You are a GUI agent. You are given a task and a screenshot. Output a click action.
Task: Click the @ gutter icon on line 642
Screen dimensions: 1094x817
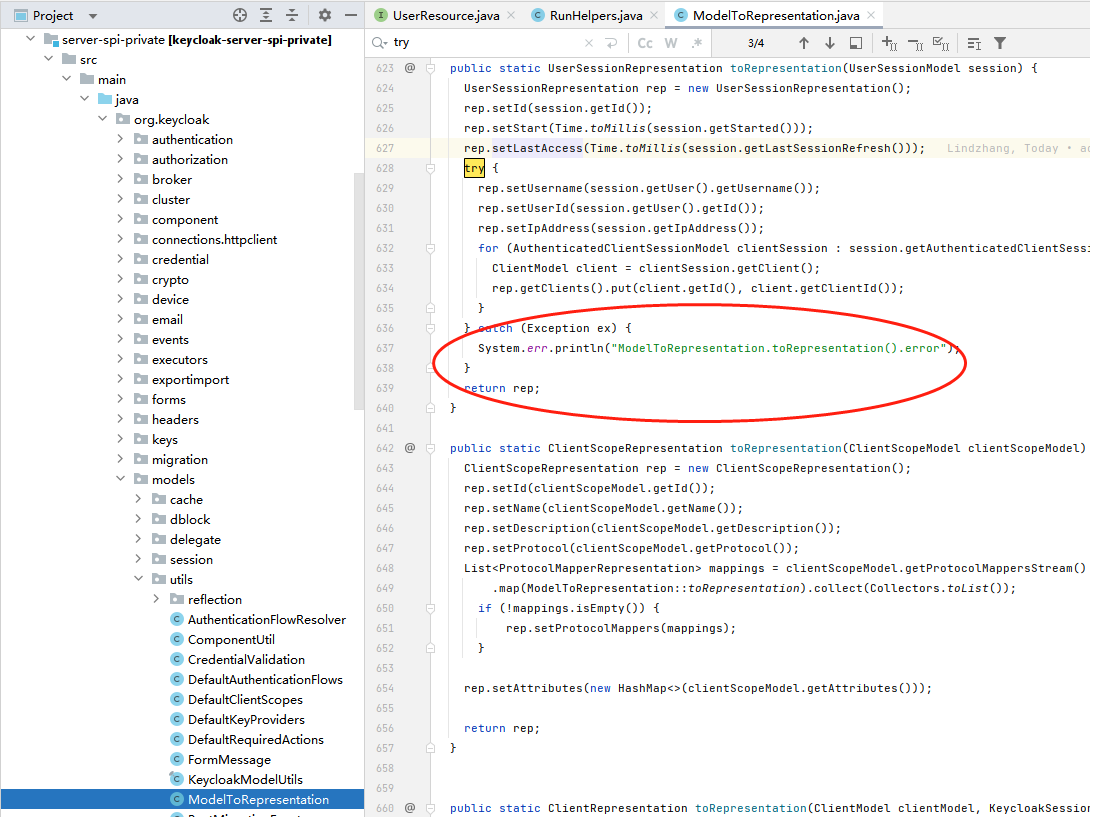pyautogui.click(x=410, y=448)
